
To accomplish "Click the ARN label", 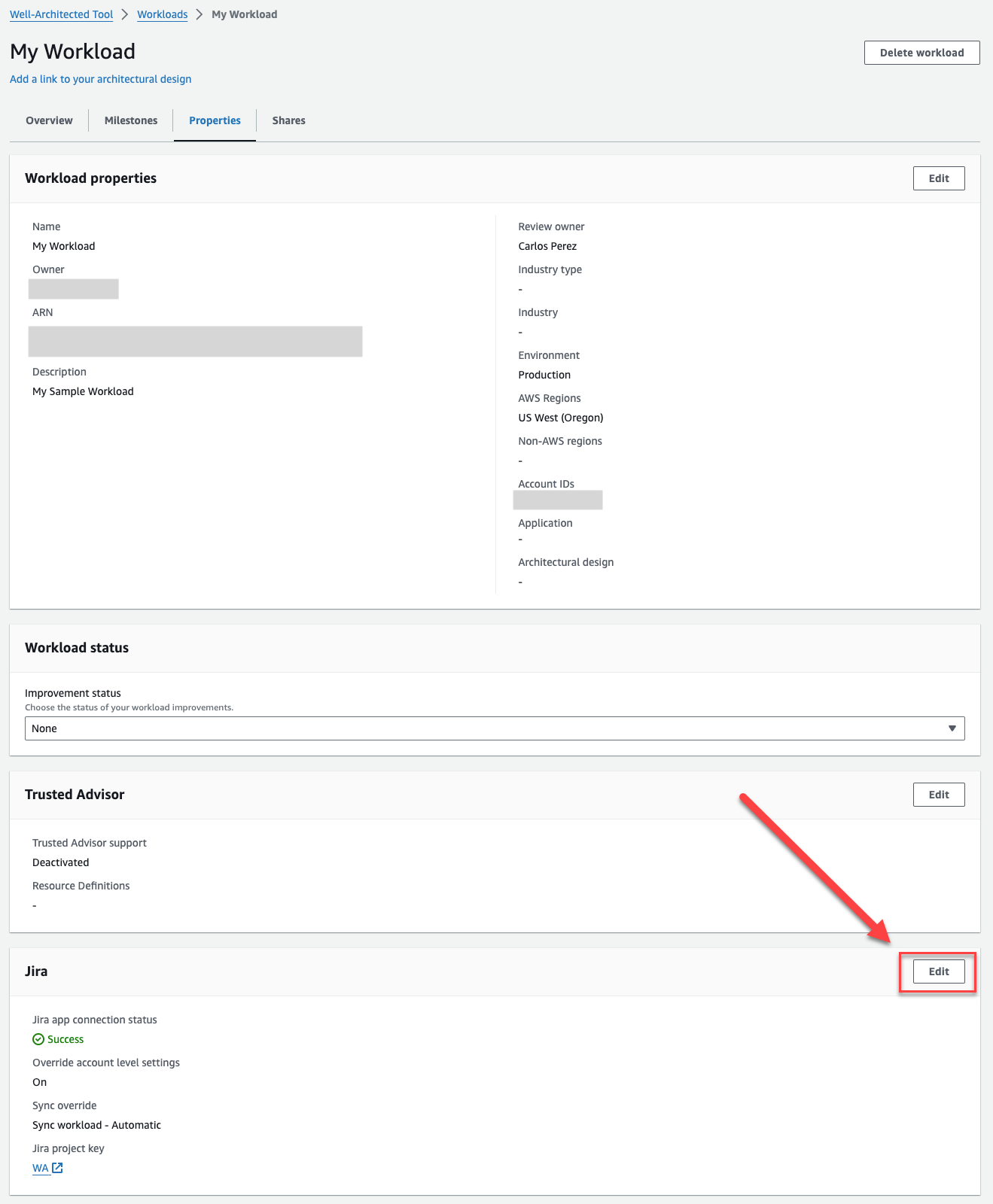I will pyautogui.click(x=43, y=312).
